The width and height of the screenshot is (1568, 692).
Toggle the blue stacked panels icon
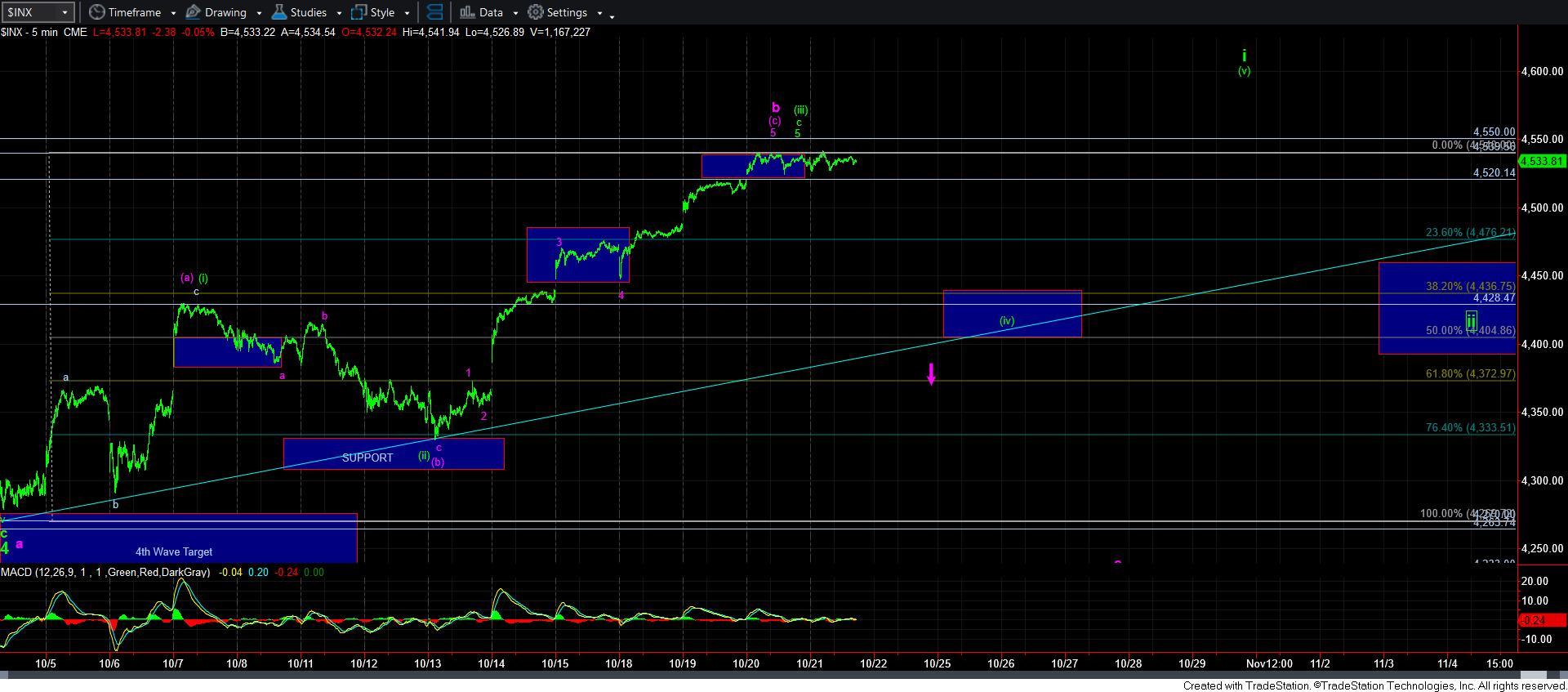[x=435, y=12]
